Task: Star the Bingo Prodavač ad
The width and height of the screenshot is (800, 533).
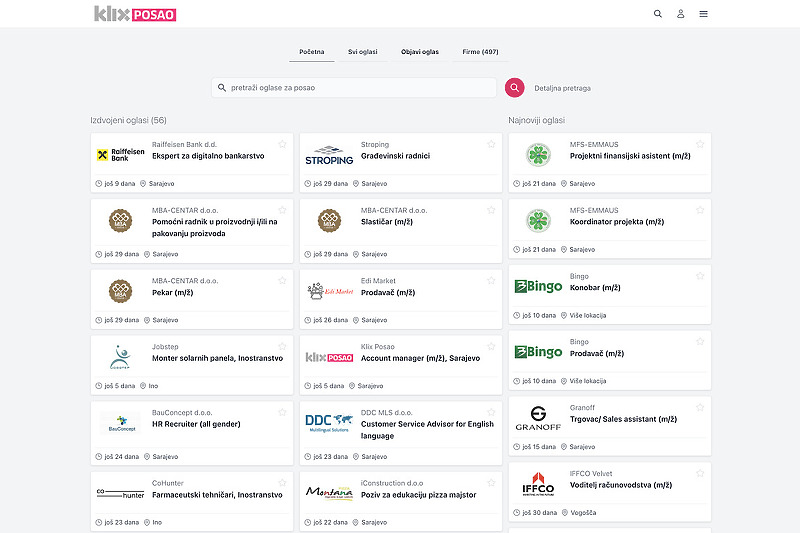Action: coord(700,341)
